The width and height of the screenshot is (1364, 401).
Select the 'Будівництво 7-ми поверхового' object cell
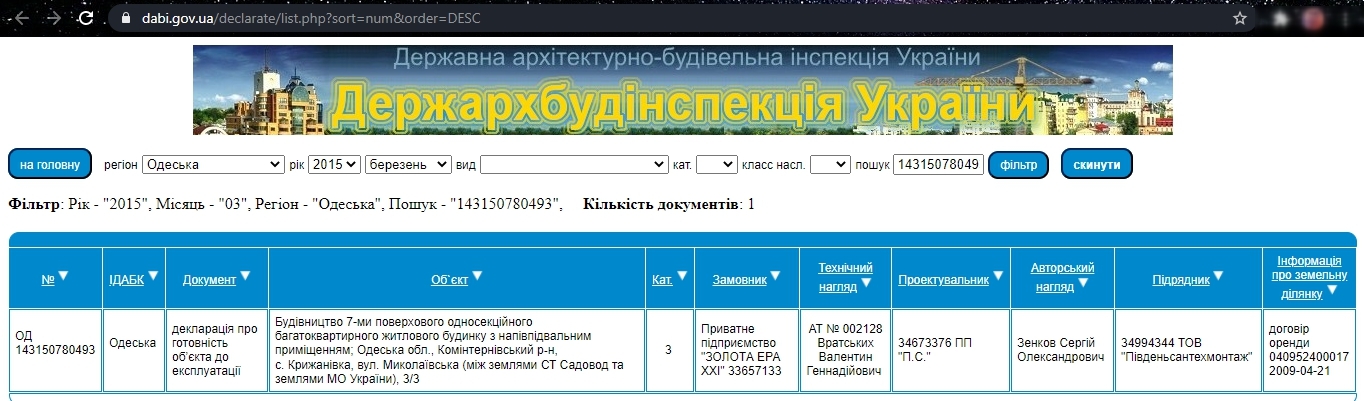[457, 350]
